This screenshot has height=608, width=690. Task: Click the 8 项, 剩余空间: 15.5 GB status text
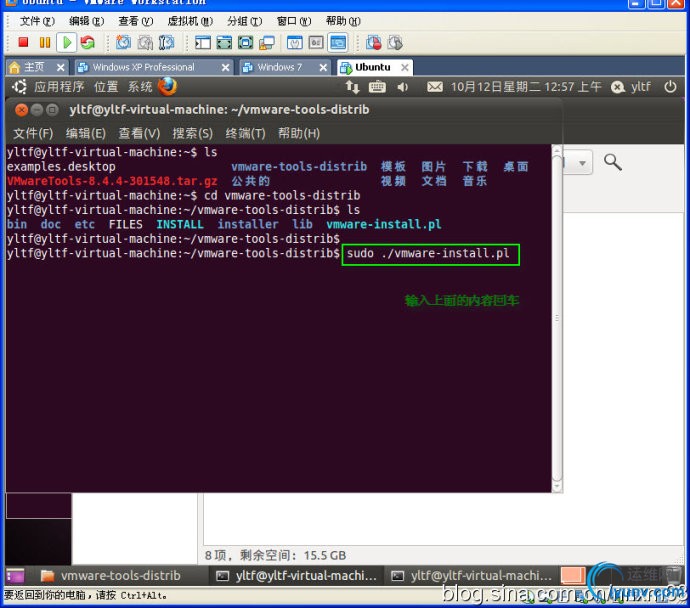click(x=275, y=555)
